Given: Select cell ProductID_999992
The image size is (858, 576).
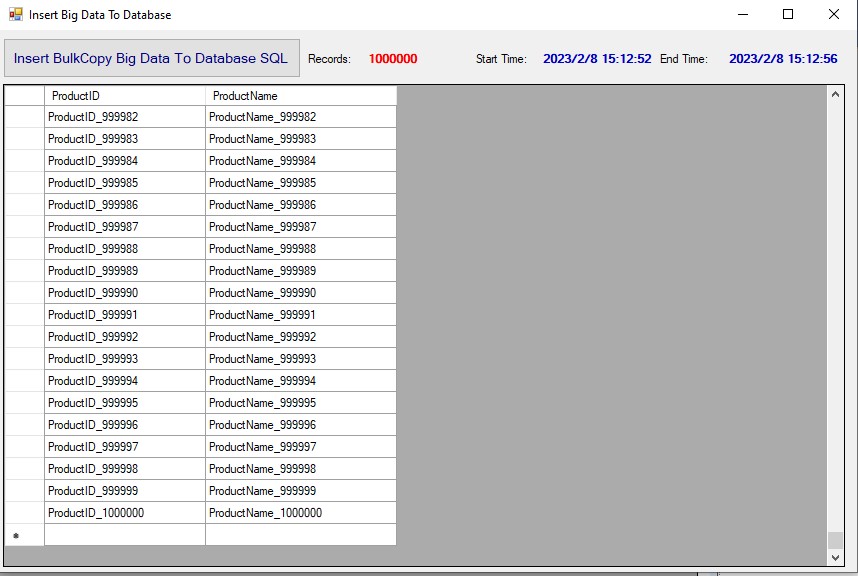Looking at the screenshot, I should [x=125, y=337].
